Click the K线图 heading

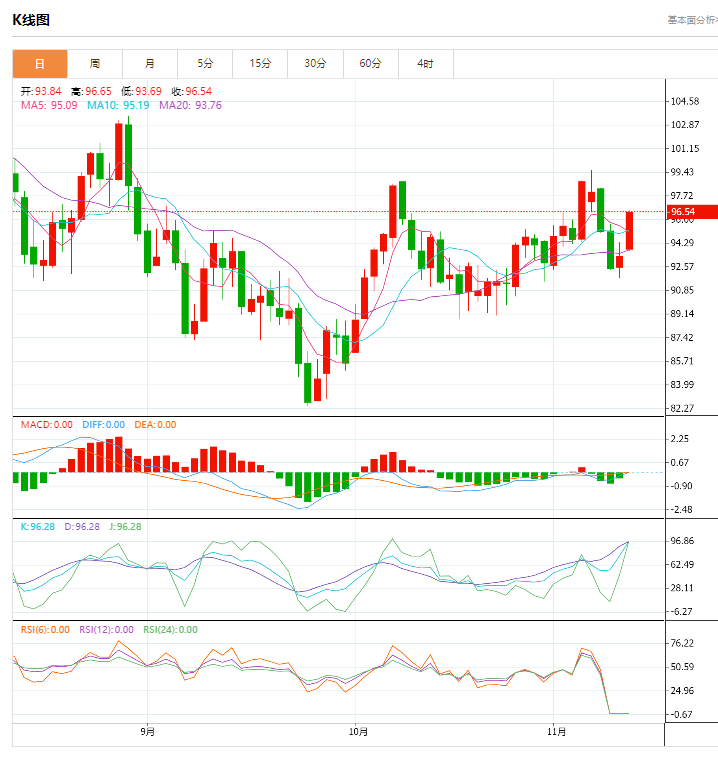(x=31, y=20)
